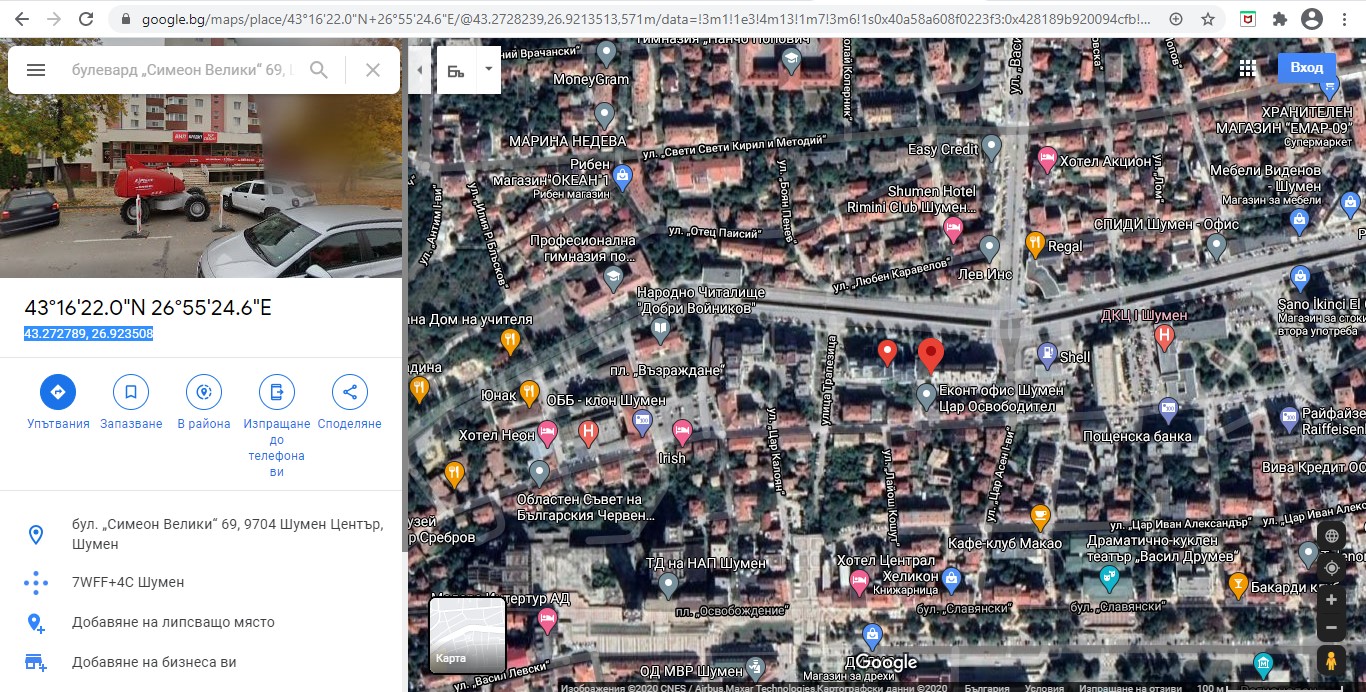The width and height of the screenshot is (1366, 692).
Task: Click the Лев Инс map pin
Action: coord(989,246)
